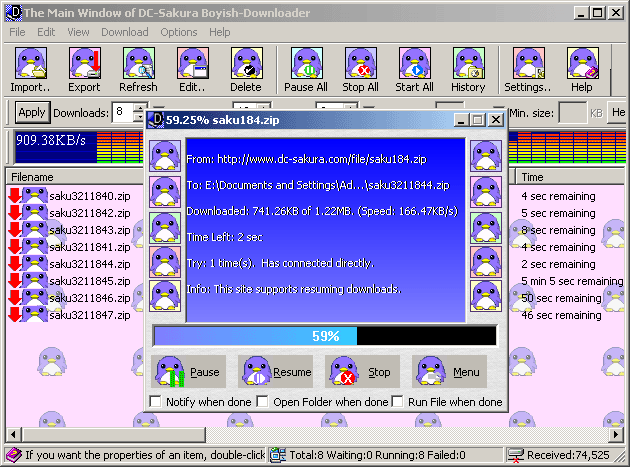This screenshot has width=630, height=467.
Task: Click the Min. size input field
Action: tap(573, 113)
